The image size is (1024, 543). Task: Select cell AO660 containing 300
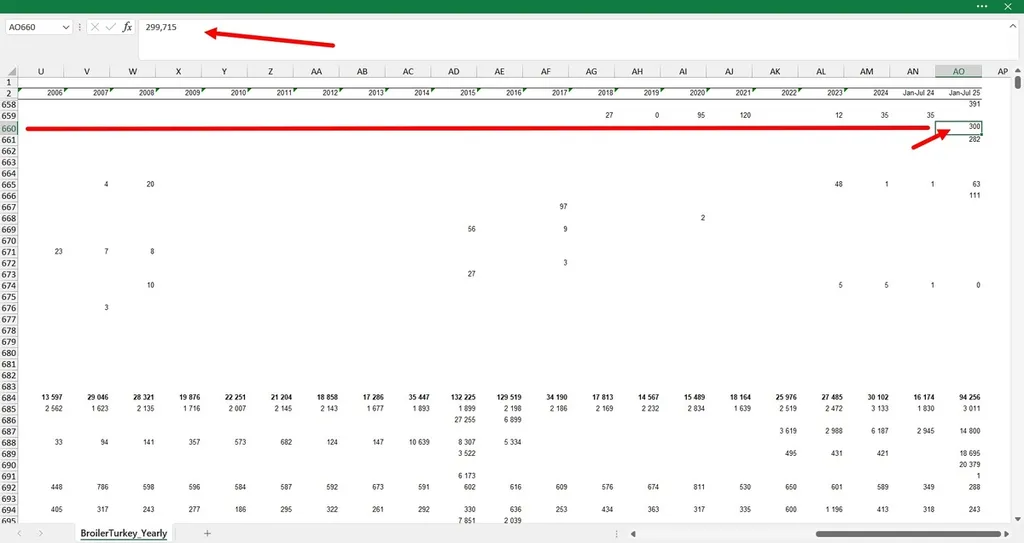[958, 128]
